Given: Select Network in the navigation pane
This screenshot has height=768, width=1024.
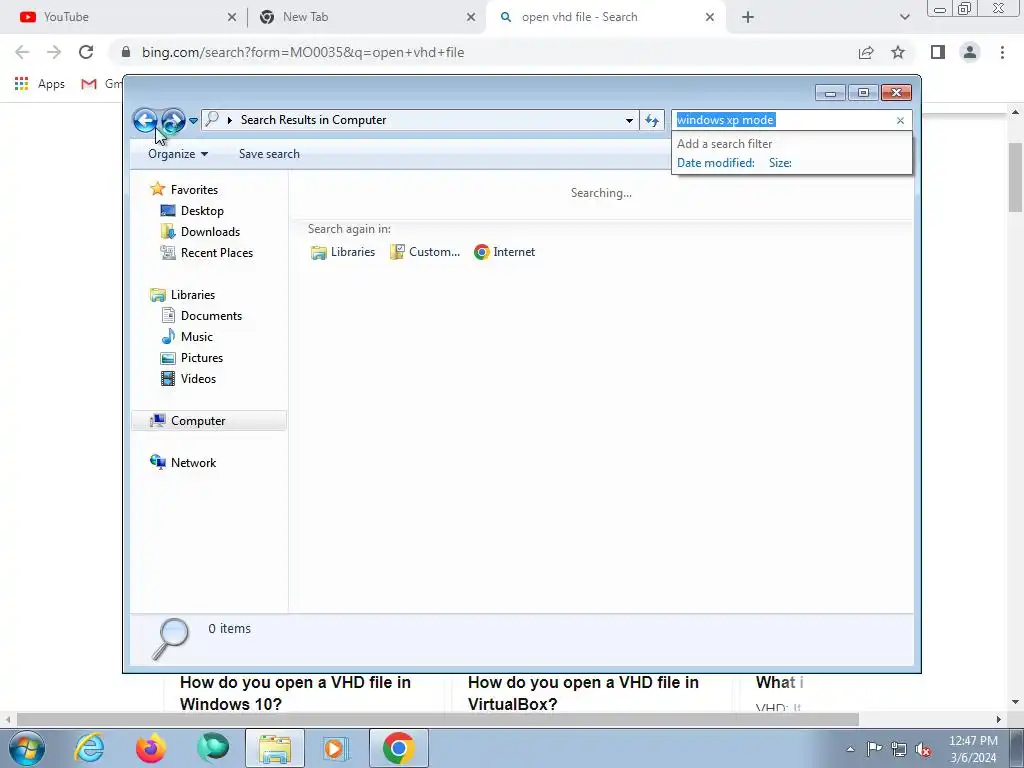Looking at the screenshot, I should point(193,463).
